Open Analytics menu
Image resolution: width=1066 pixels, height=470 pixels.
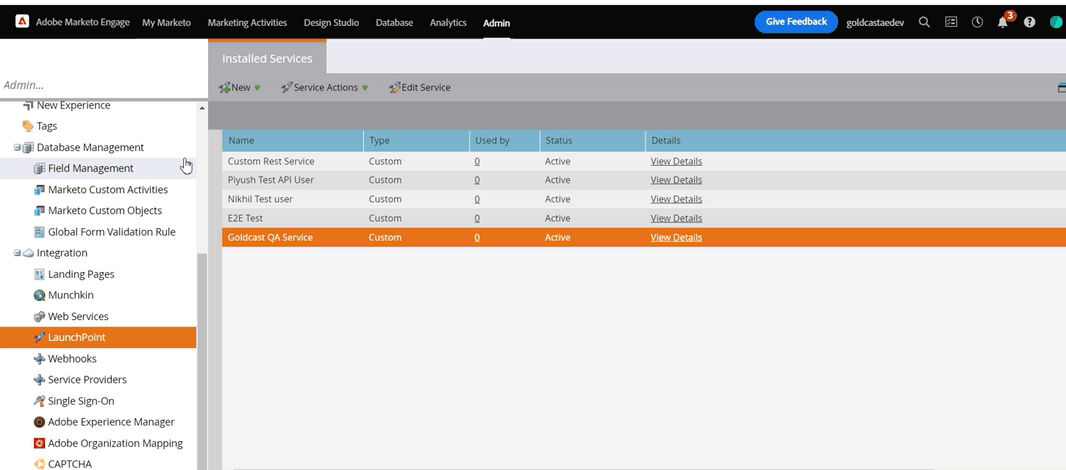point(448,22)
